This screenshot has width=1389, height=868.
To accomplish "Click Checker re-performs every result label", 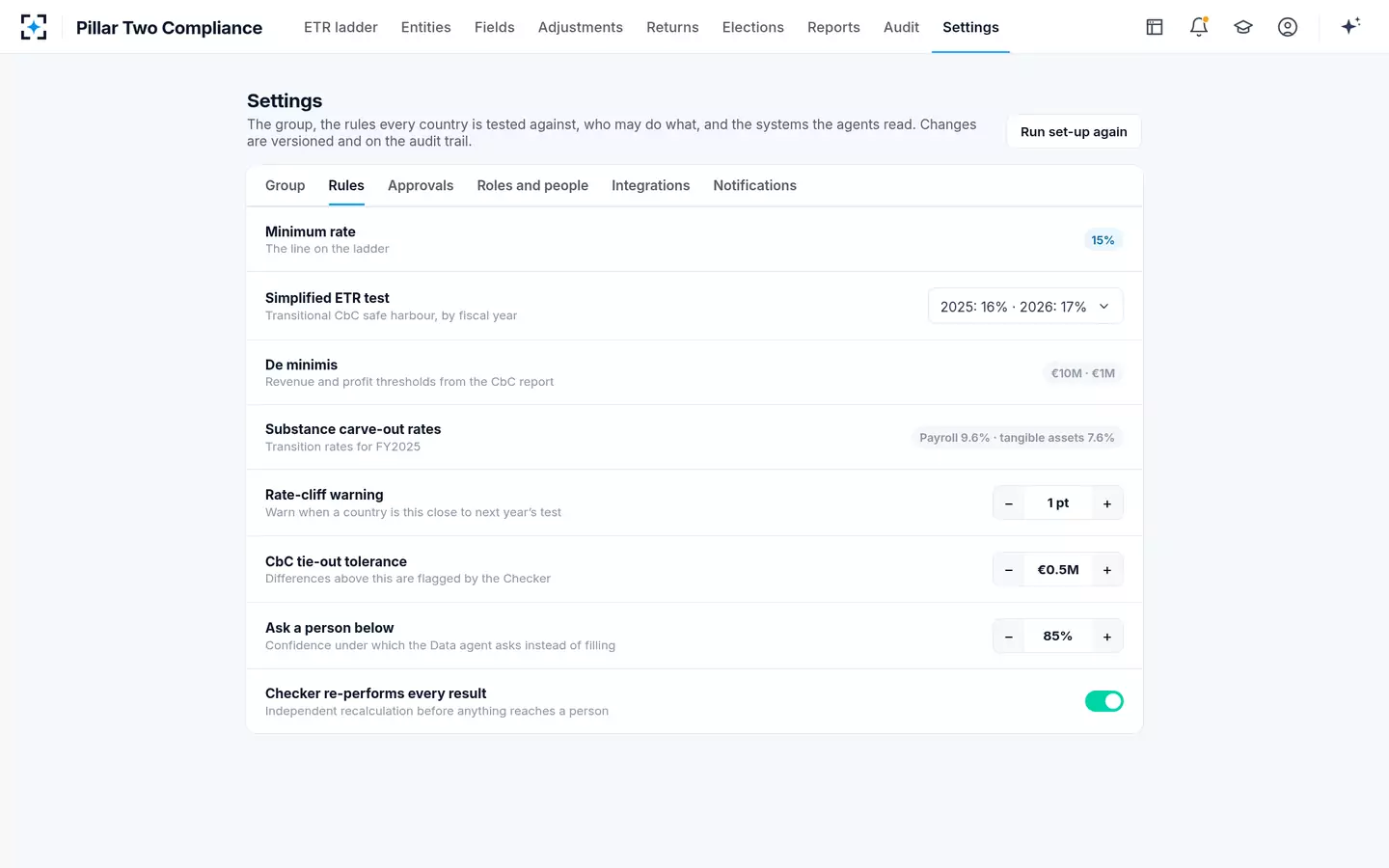I will tap(375, 693).
